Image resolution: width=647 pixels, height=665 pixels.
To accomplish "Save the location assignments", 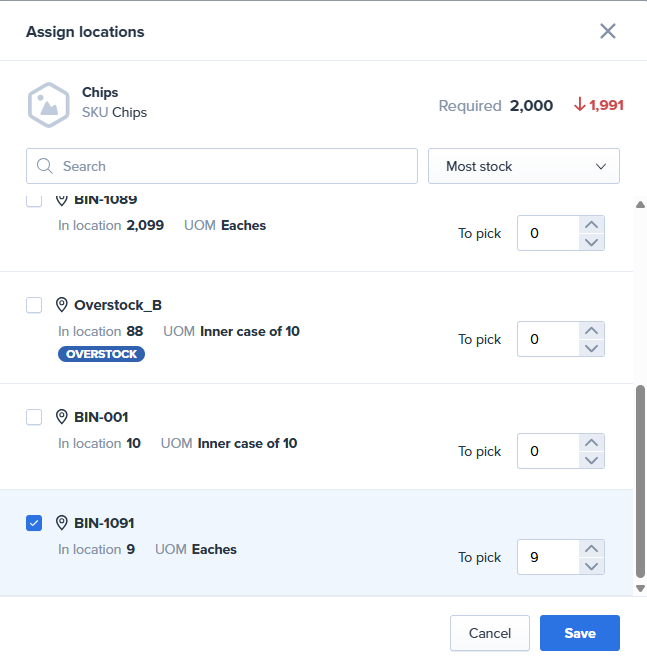I will pos(579,633).
